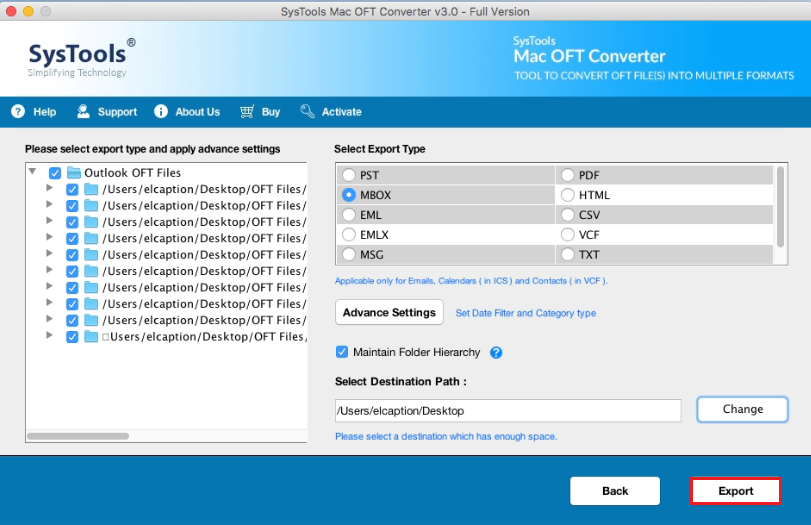
Task: Click the blue help icon beside Maintain Folder Hierarchy
Action: coord(496,353)
